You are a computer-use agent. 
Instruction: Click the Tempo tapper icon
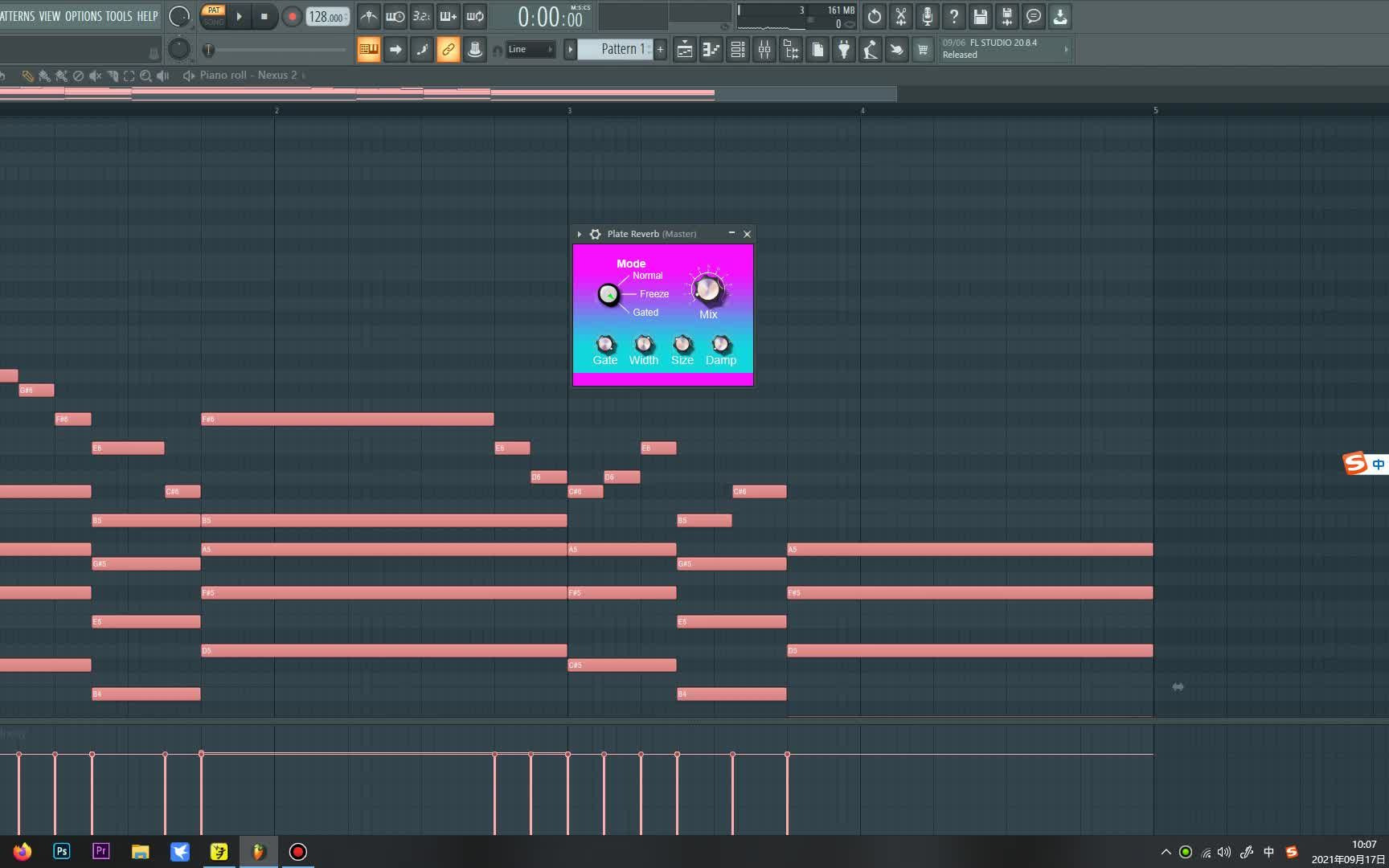[x=871, y=50]
